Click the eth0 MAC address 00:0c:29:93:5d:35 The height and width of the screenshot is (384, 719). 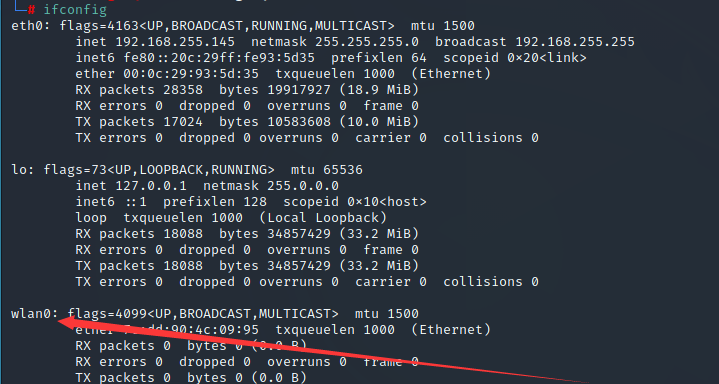191,74
